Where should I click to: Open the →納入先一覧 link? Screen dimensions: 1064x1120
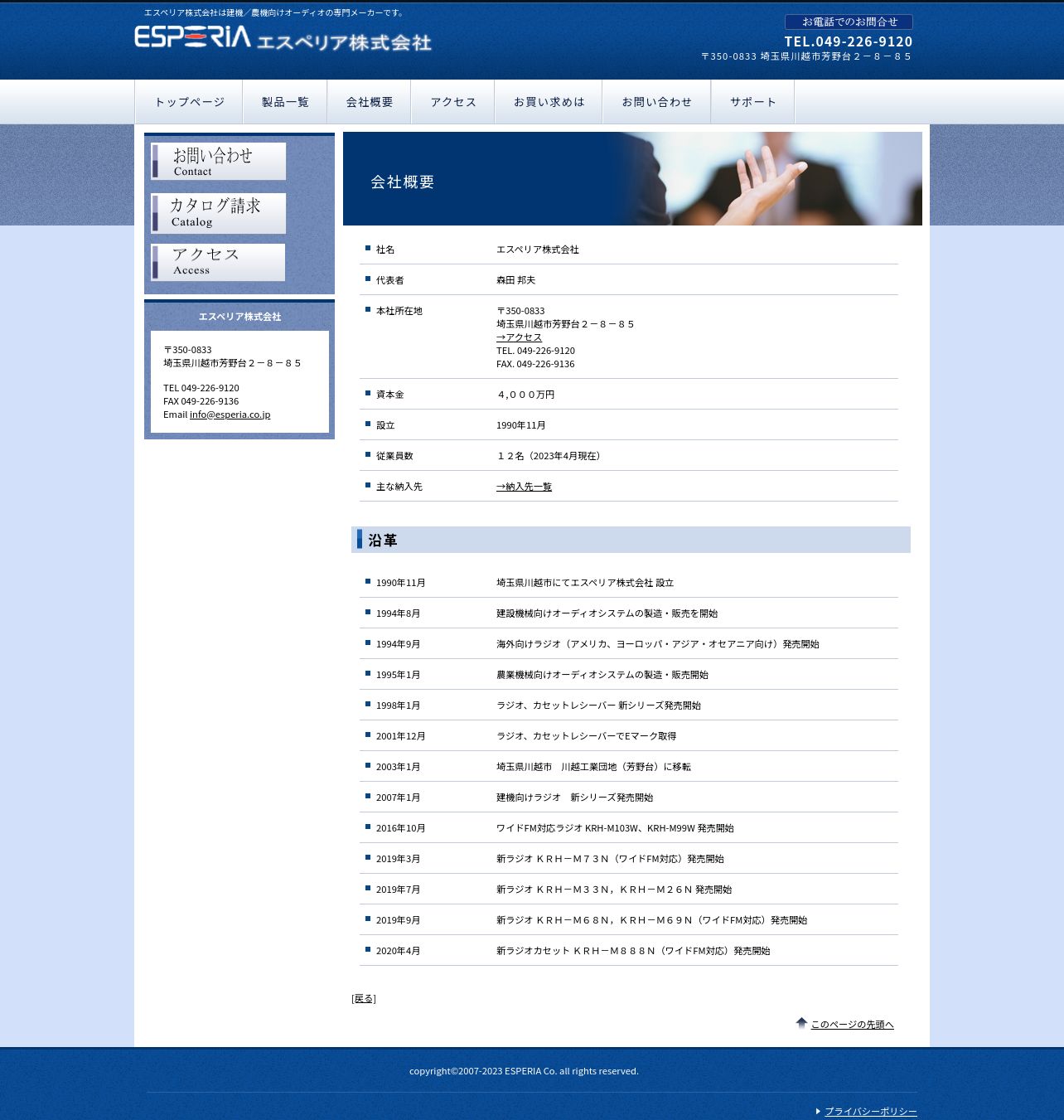point(524,487)
